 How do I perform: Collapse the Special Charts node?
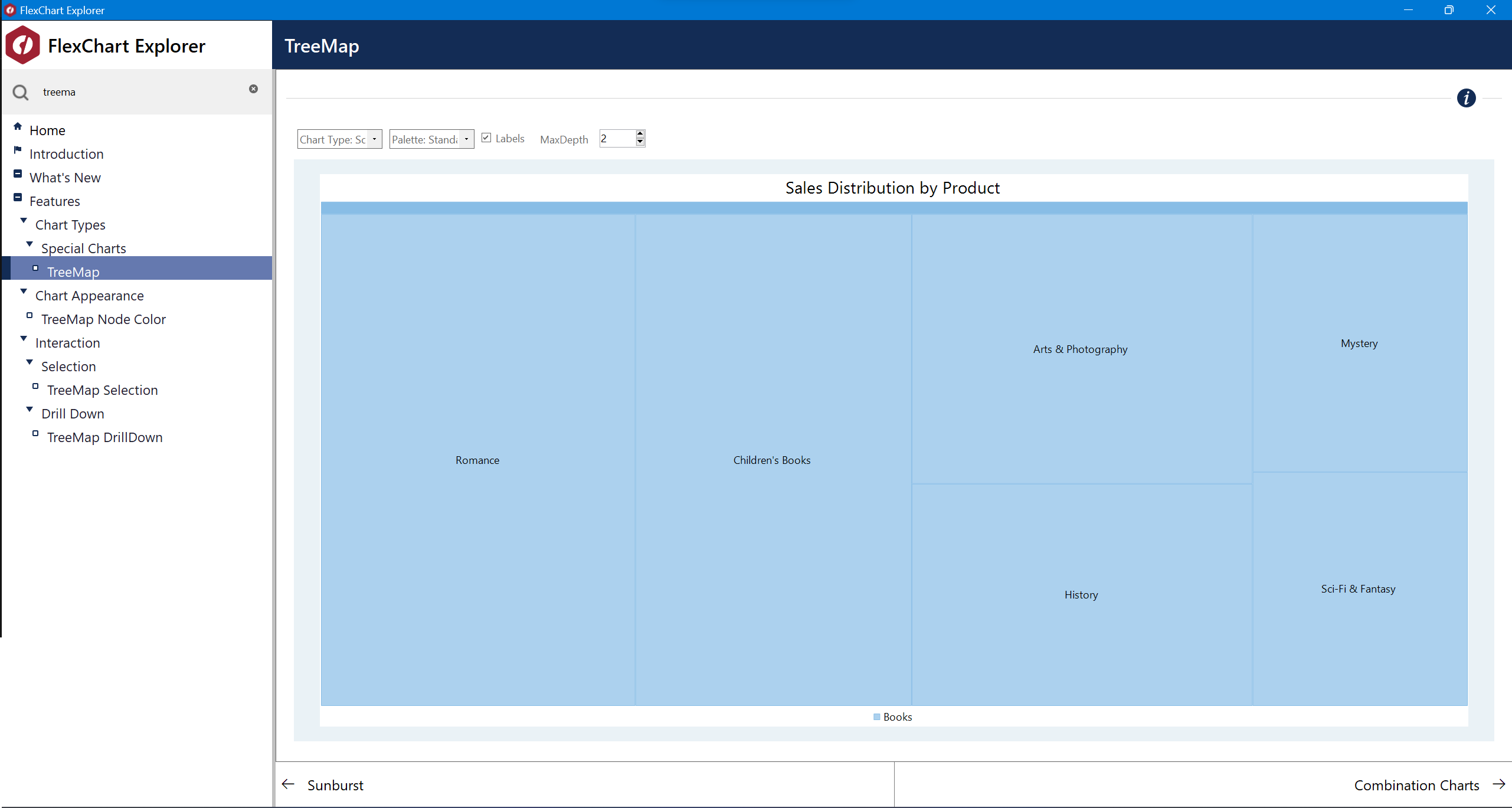30,244
